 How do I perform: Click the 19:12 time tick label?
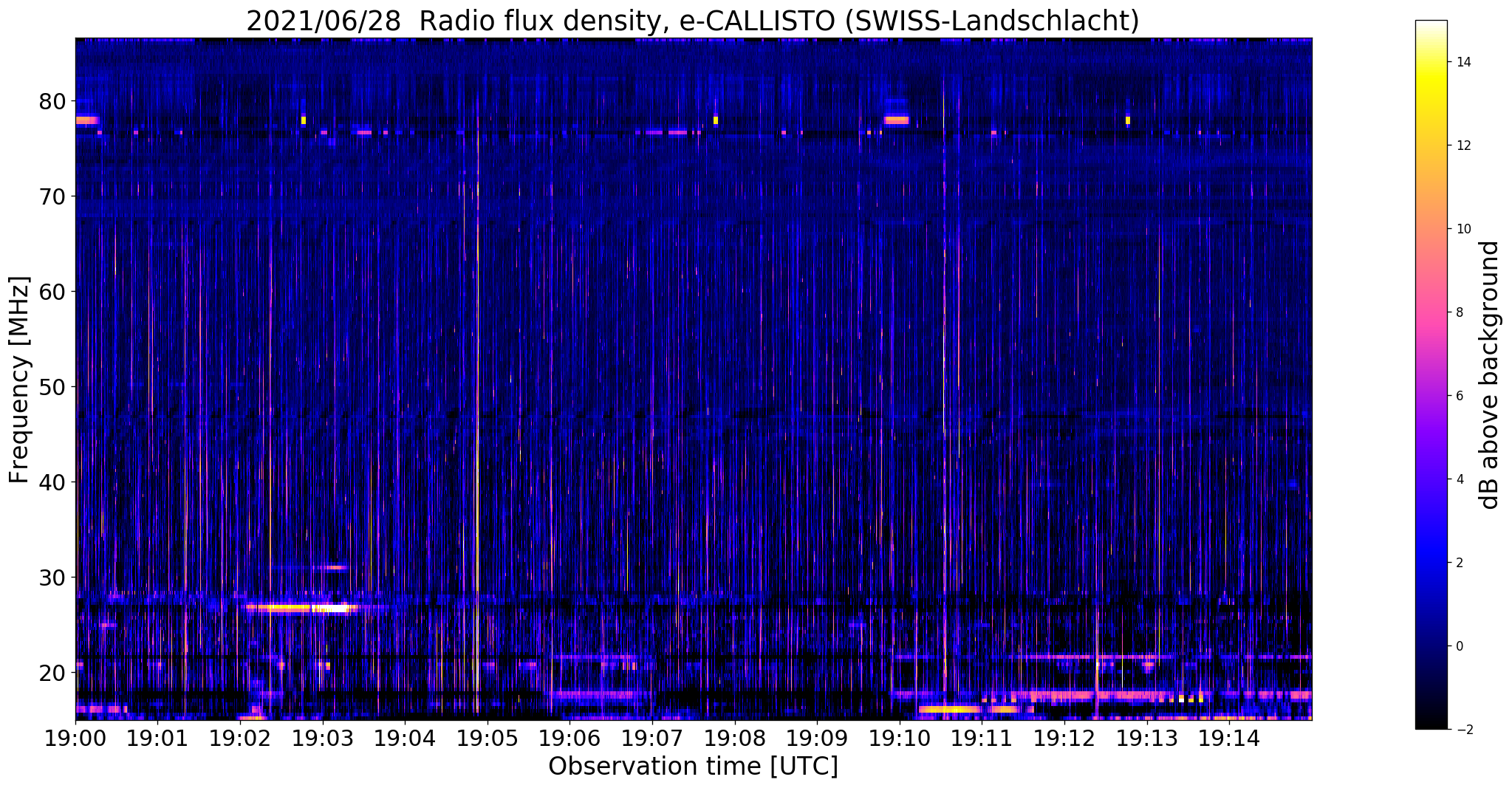point(1064,739)
